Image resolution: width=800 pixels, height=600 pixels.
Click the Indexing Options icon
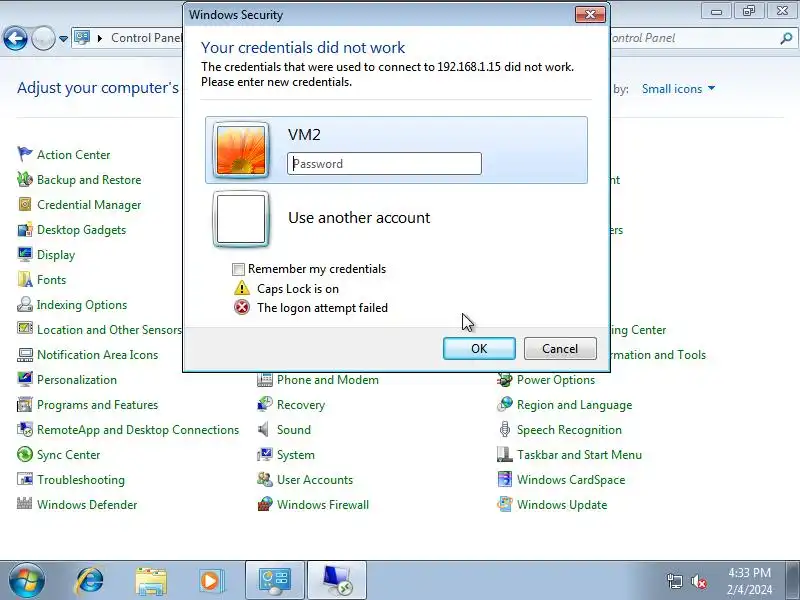point(24,304)
